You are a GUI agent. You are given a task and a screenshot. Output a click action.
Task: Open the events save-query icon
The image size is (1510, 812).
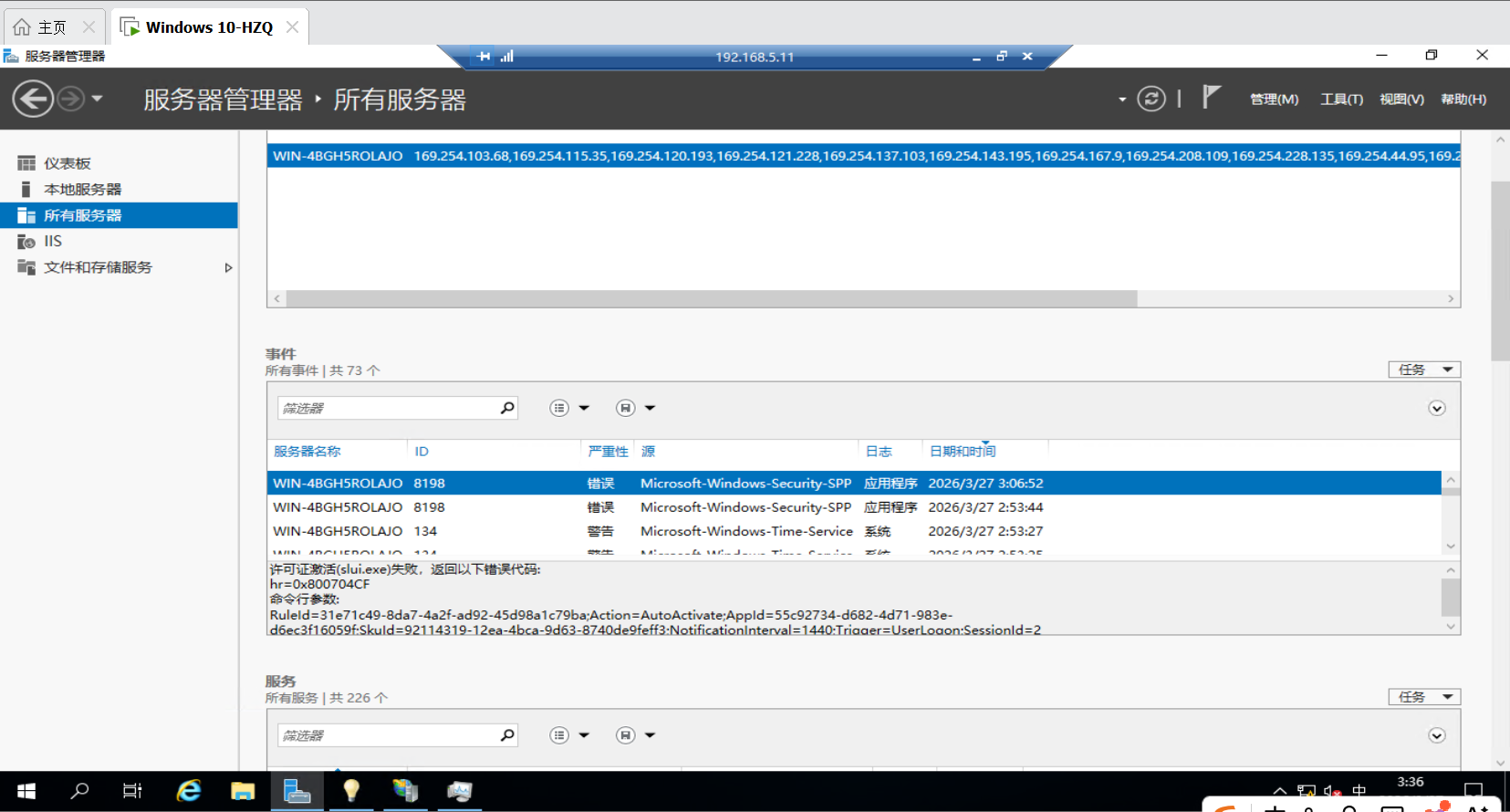click(x=625, y=408)
